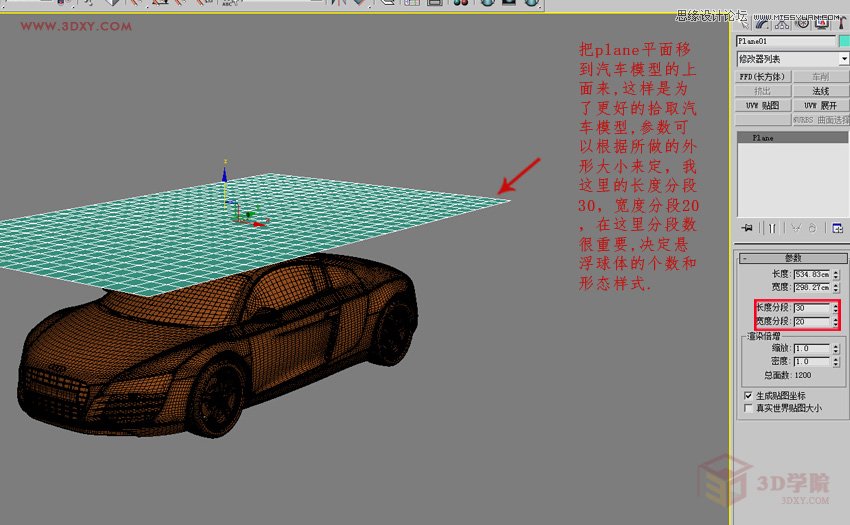The width and height of the screenshot is (850, 525).
Task: Collapse the 参数 rollout header
Action: [x=793, y=258]
